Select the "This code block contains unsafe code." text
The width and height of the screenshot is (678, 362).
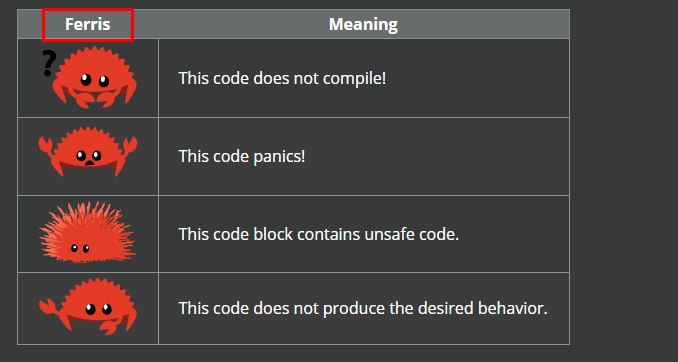[x=319, y=234]
